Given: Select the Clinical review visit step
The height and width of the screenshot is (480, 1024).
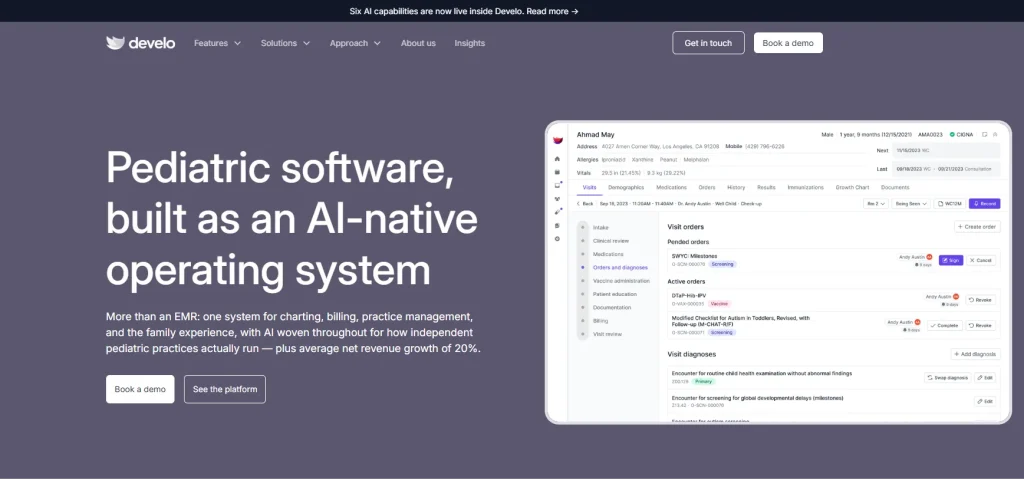Looking at the screenshot, I should point(611,241).
